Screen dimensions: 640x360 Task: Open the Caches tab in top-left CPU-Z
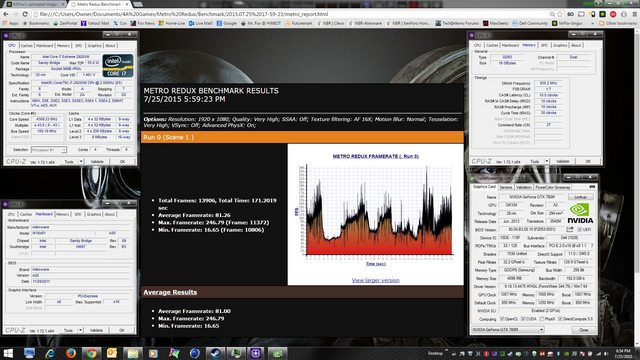click(x=27, y=46)
